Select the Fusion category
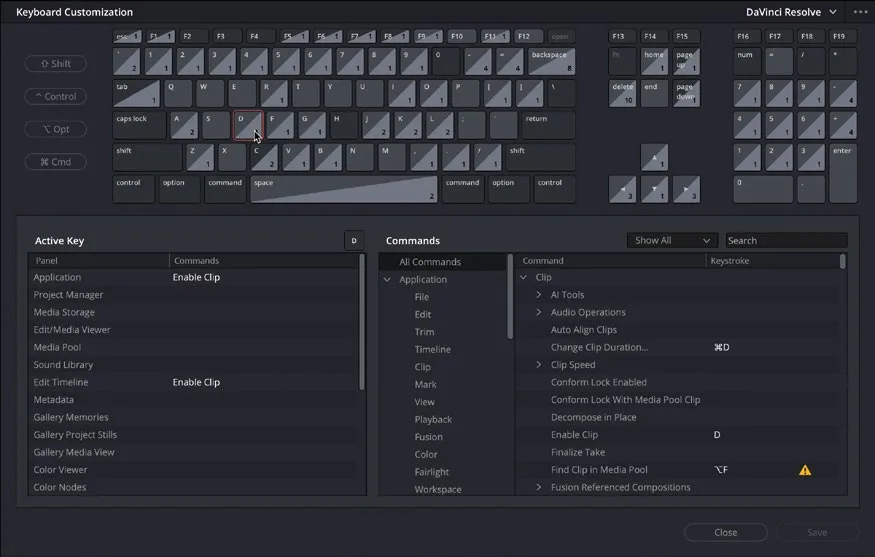The height and width of the screenshot is (557, 875). 429,436
